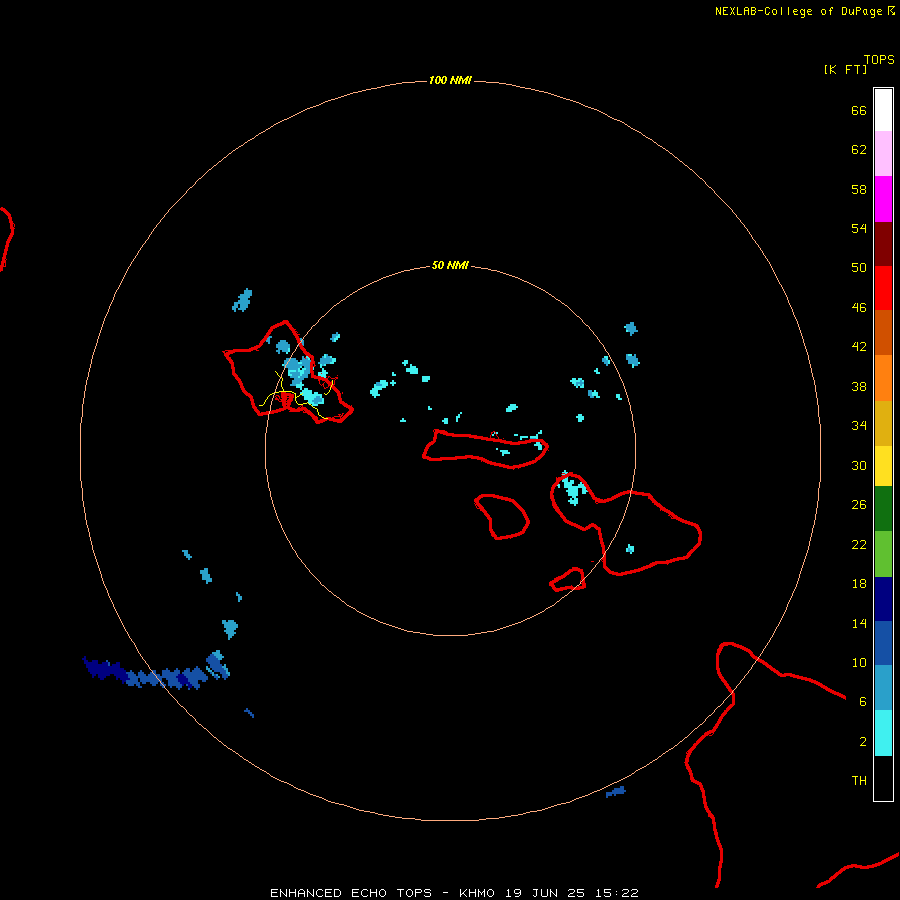
Task: Click the 30 legend value
Action: click(x=859, y=465)
